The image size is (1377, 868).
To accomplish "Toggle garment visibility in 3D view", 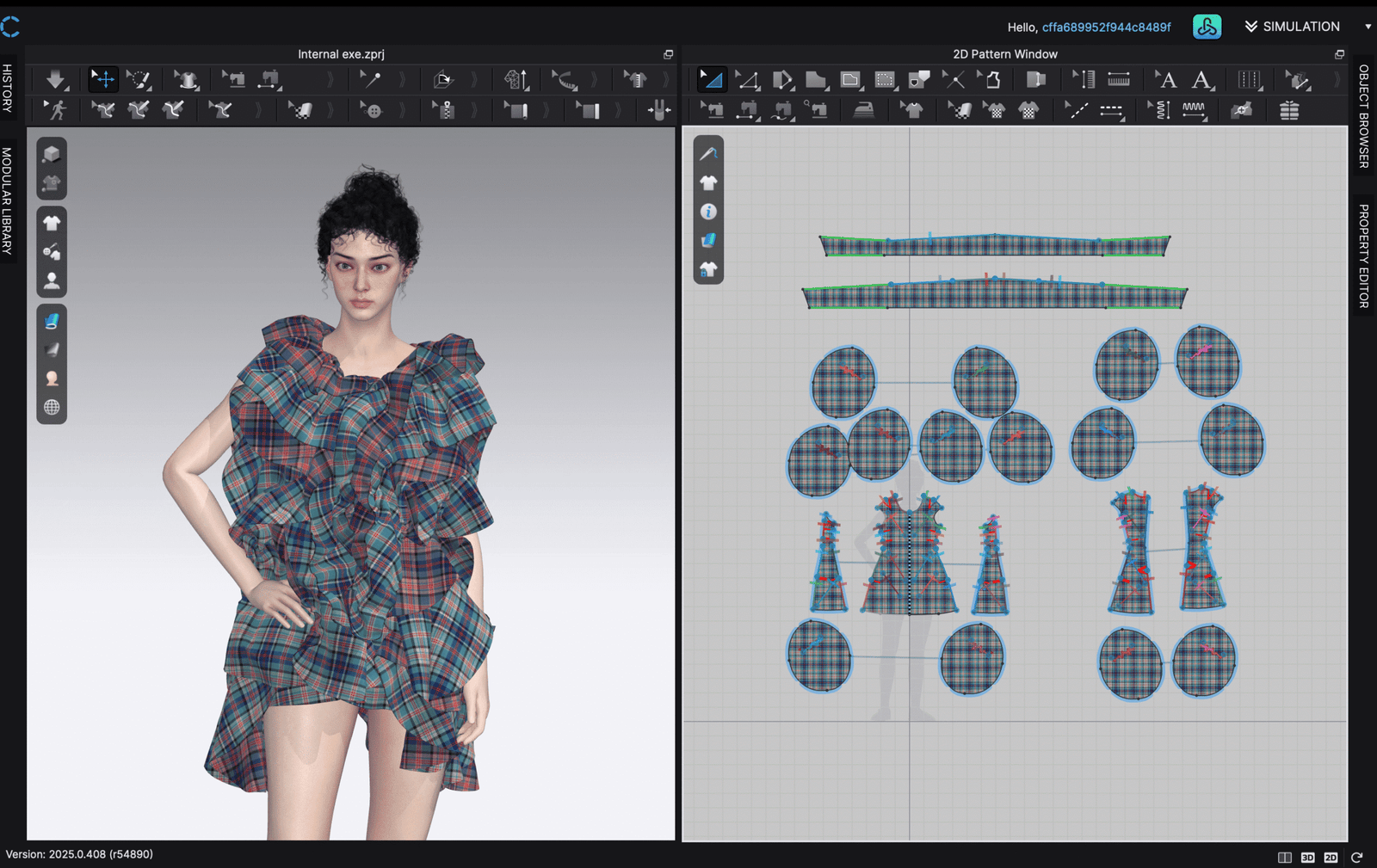I will click(x=52, y=223).
